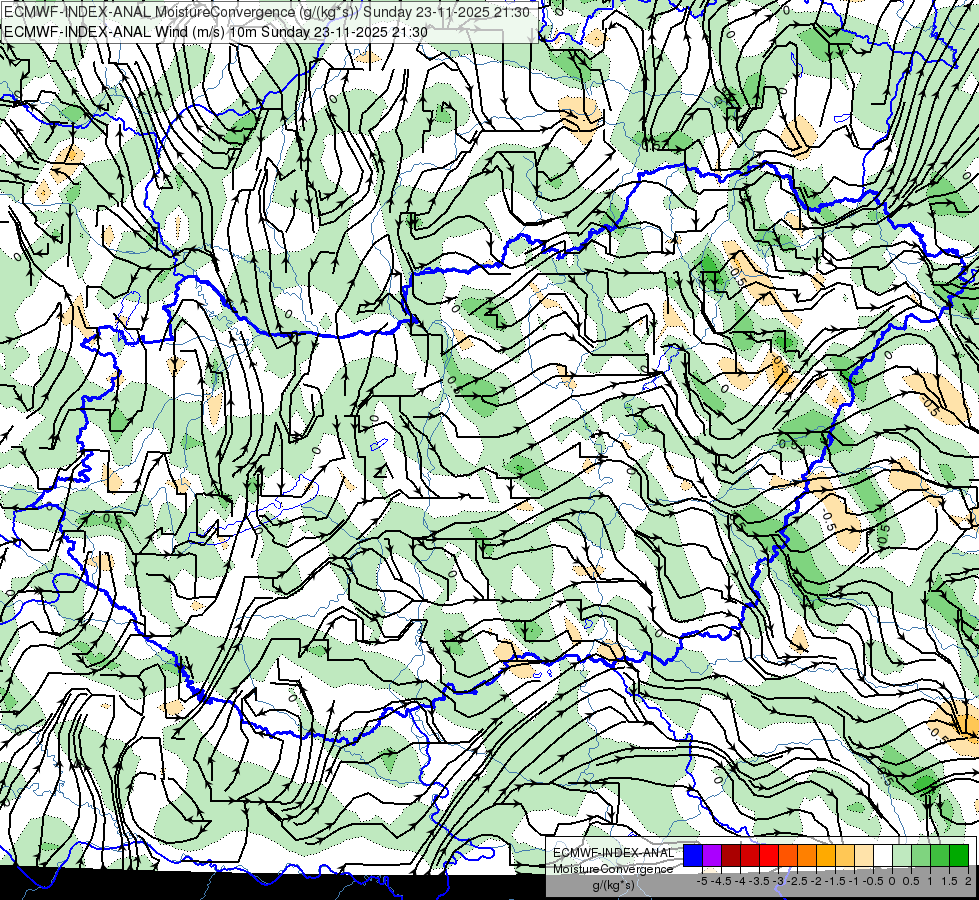Click the legend label ECMWF-INDEX-ANAL

[x=613, y=853]
